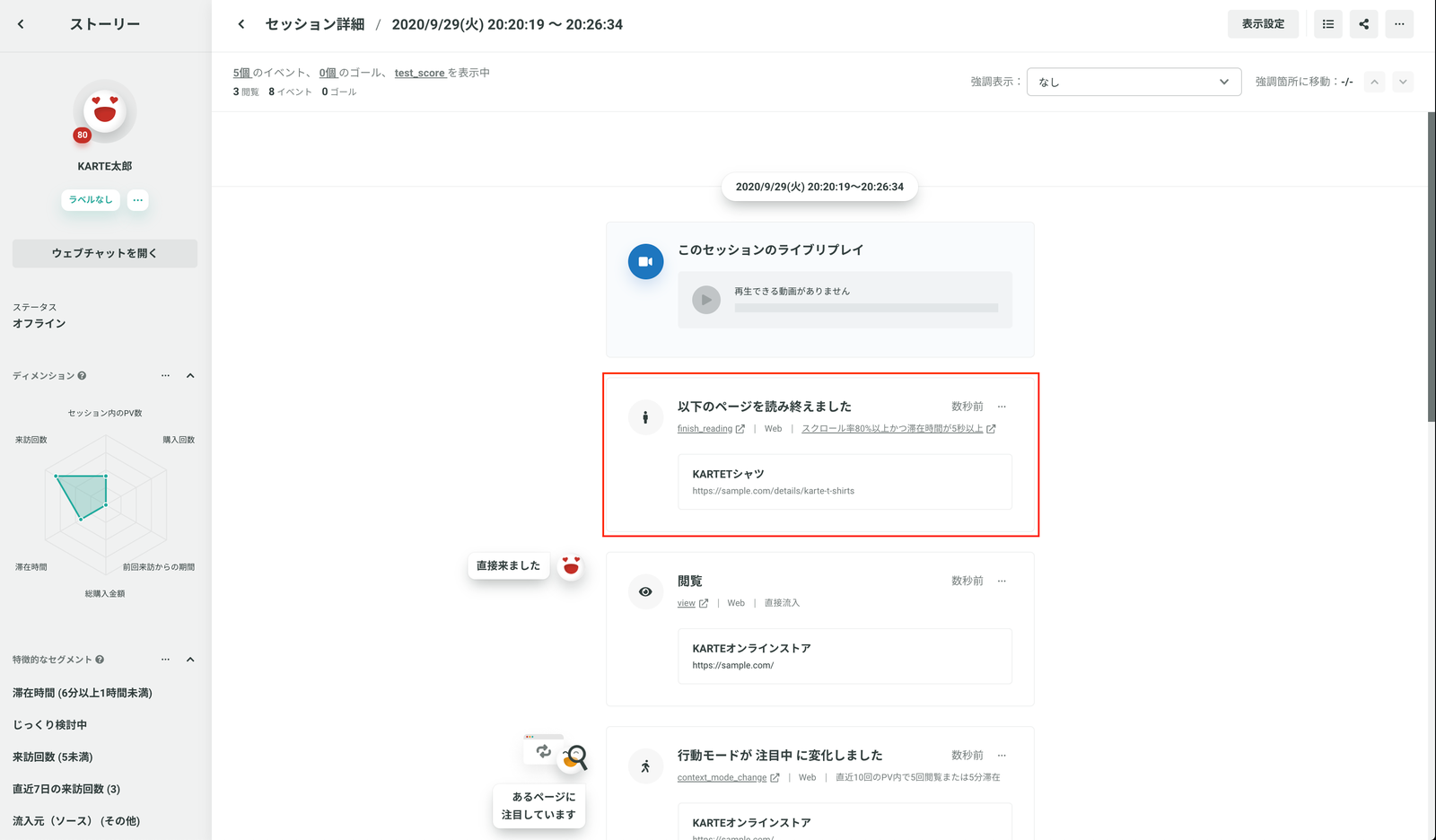The width and height of the screenshot is (1436, 840).
Task: Click the 0個 goals link
Action: (328, 73)
